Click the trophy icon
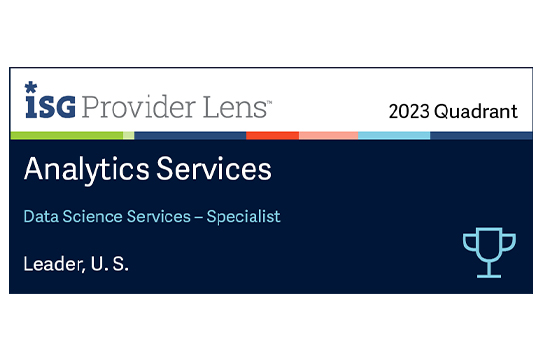Screen dimensions: 540x360 (x=489, y=252)
